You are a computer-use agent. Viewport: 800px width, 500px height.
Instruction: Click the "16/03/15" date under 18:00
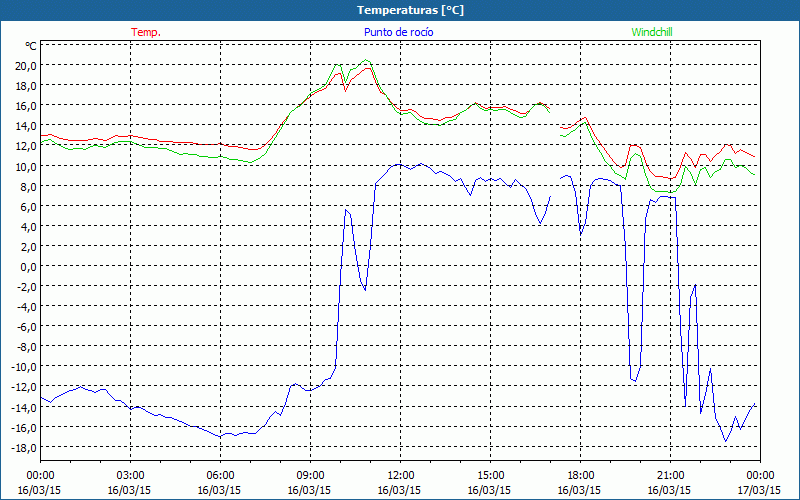click(579, 490)
